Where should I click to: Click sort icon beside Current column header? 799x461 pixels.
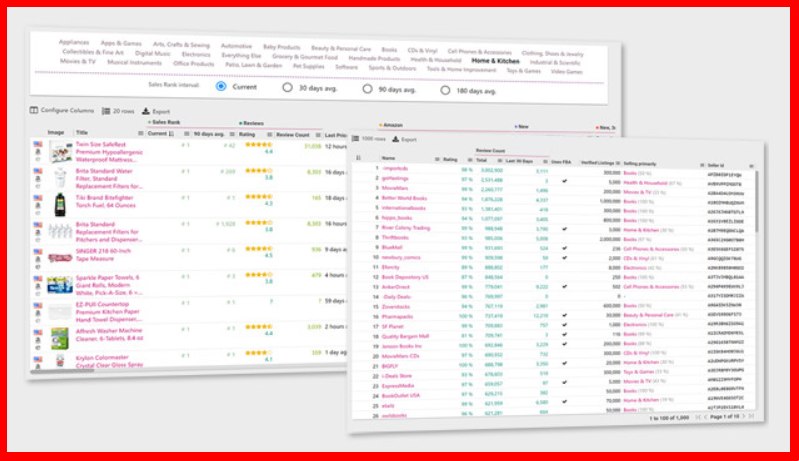click(171, 134)
